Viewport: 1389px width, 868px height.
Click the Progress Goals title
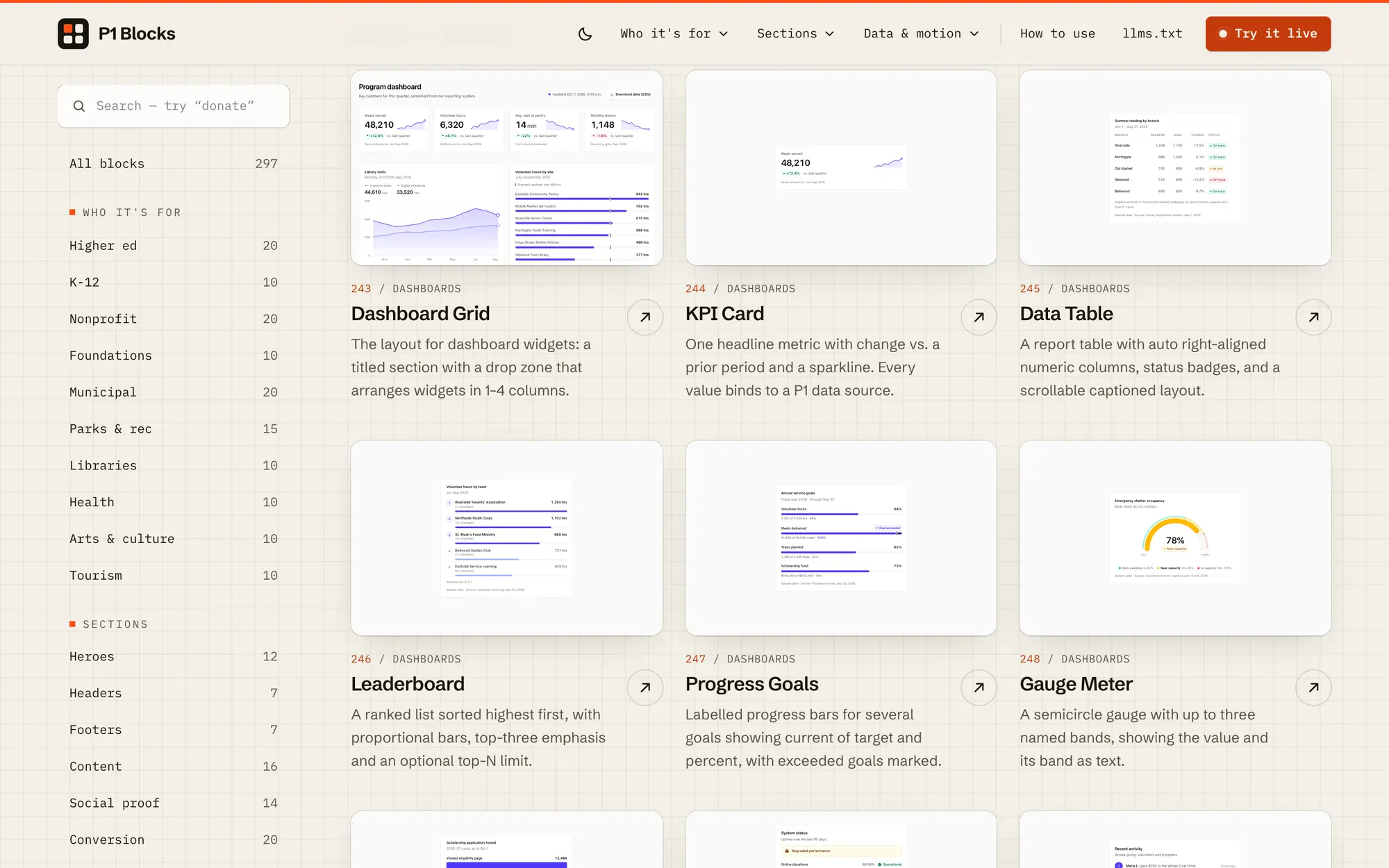(752, 685)
